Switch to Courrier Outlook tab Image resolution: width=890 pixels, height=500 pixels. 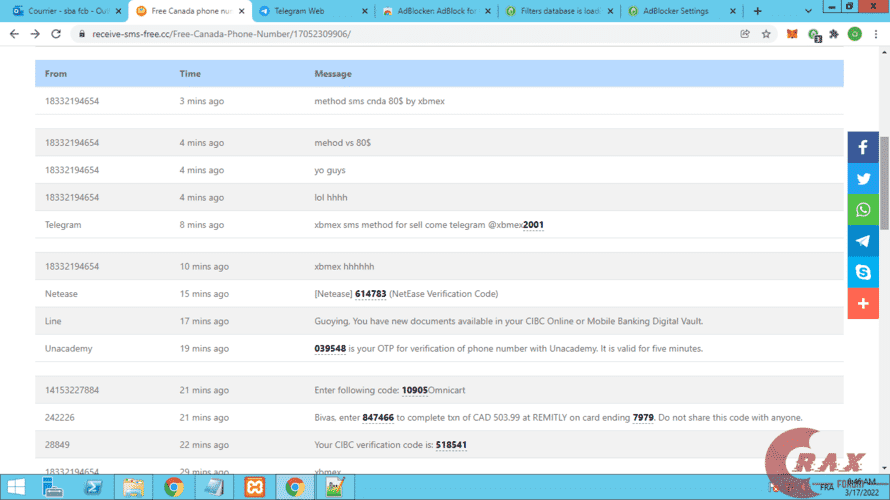(67, 11)
